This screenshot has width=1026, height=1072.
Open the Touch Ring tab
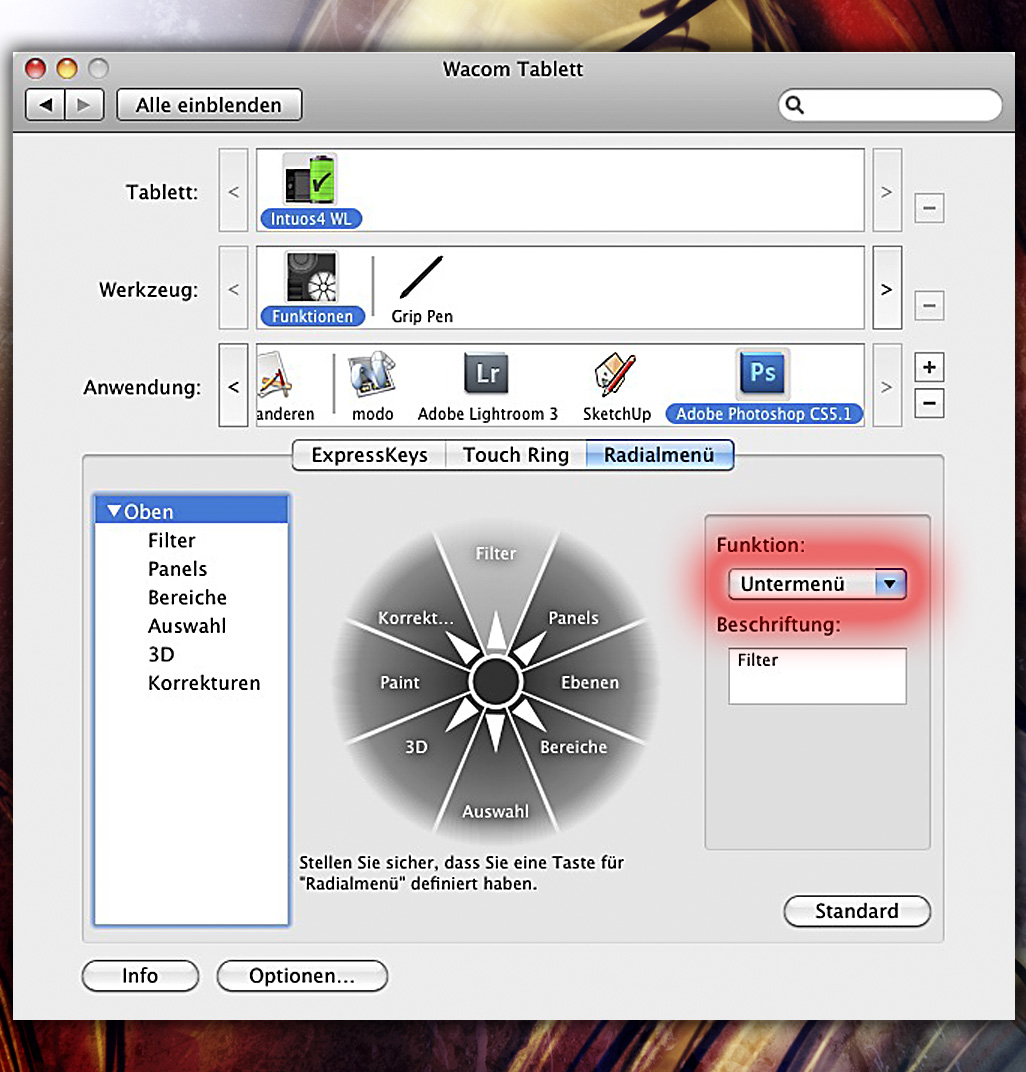(515, 455)
